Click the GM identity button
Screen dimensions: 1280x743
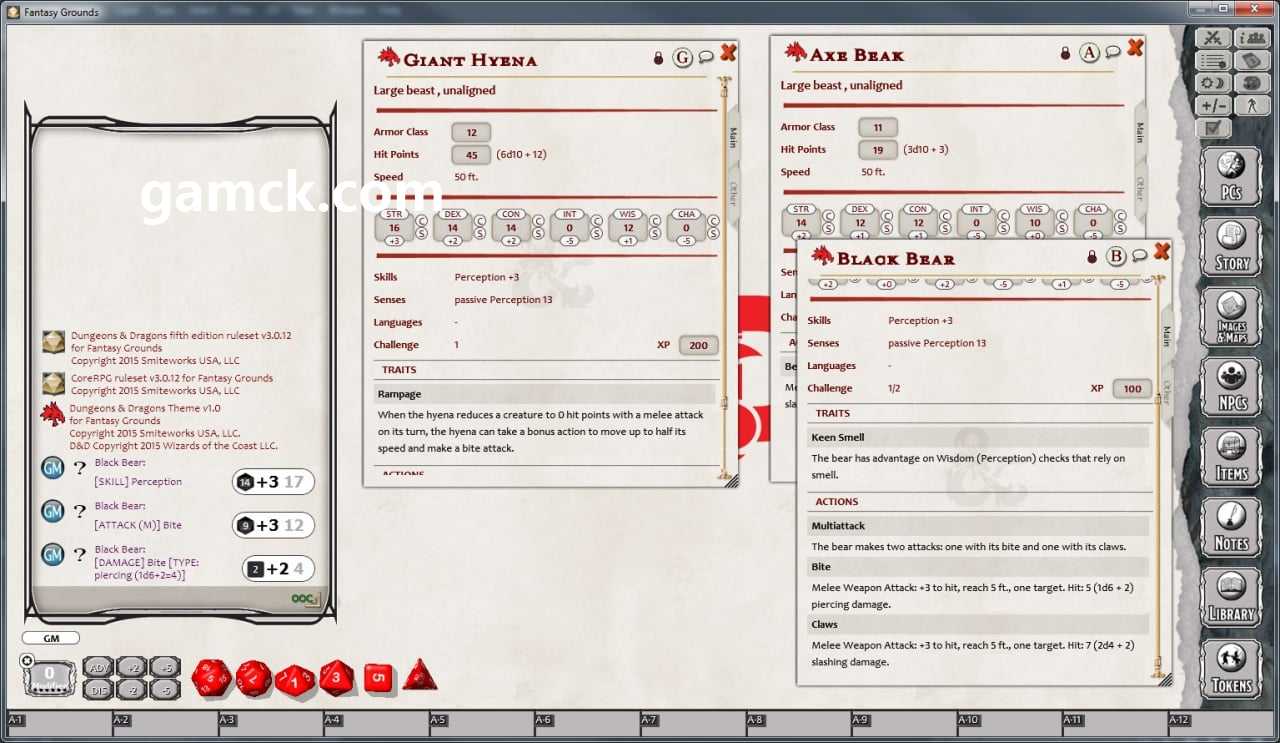(x=50, y=638)
